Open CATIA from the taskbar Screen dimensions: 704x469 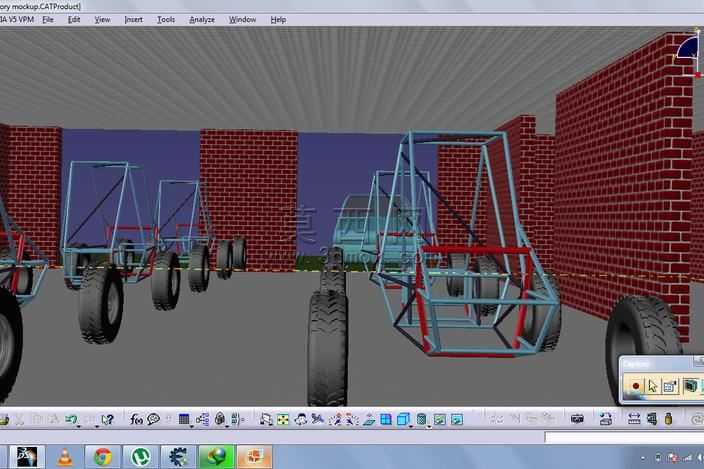27,457
